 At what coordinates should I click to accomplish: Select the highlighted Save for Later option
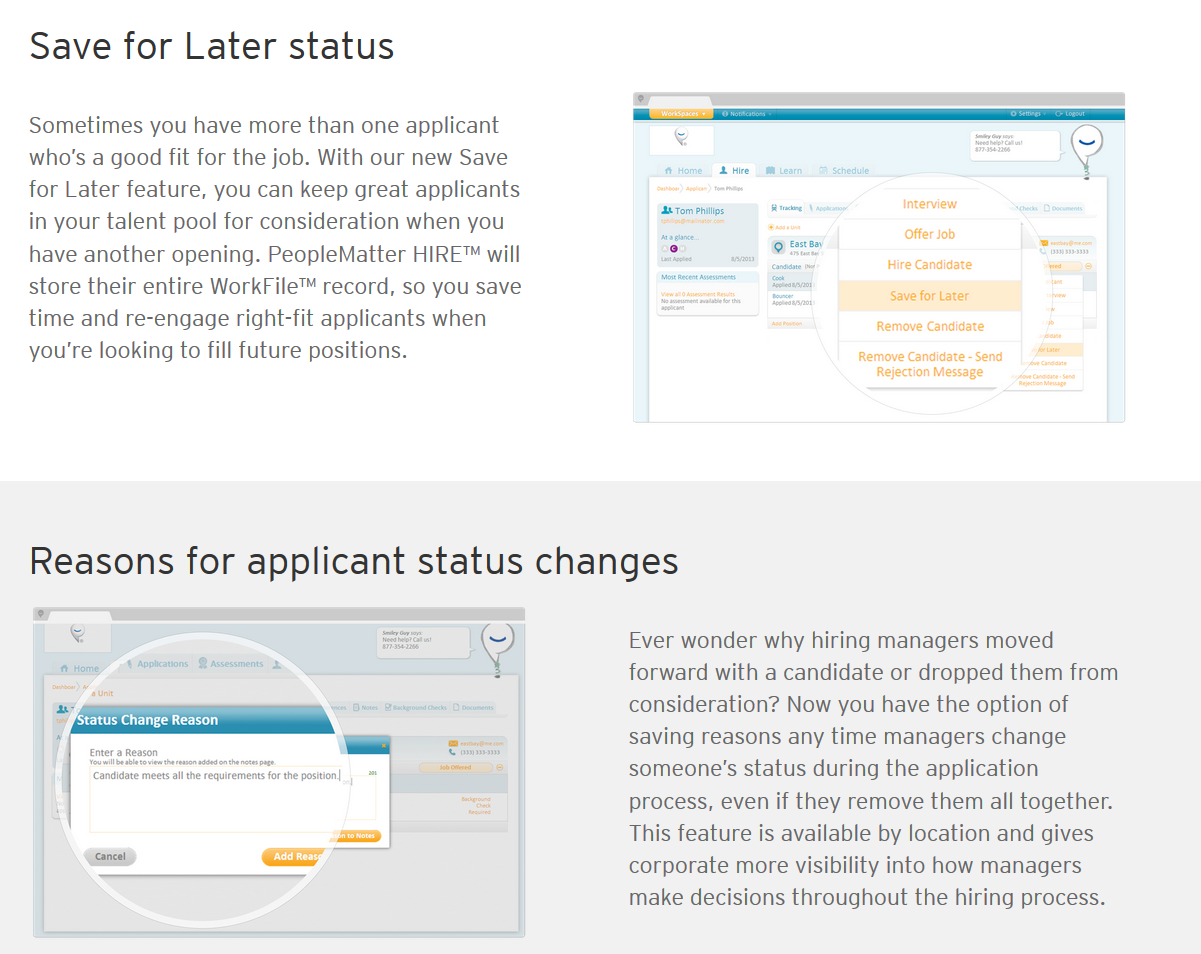[930, 296]
